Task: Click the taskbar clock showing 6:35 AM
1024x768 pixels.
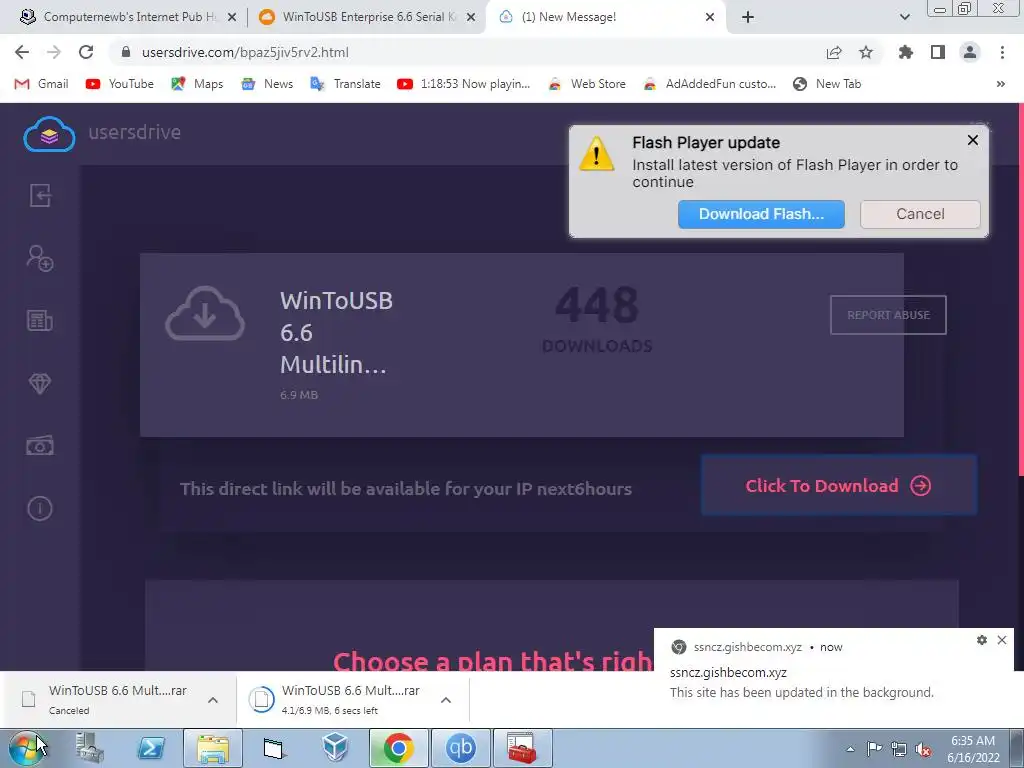Action: (x=973, y=749)
